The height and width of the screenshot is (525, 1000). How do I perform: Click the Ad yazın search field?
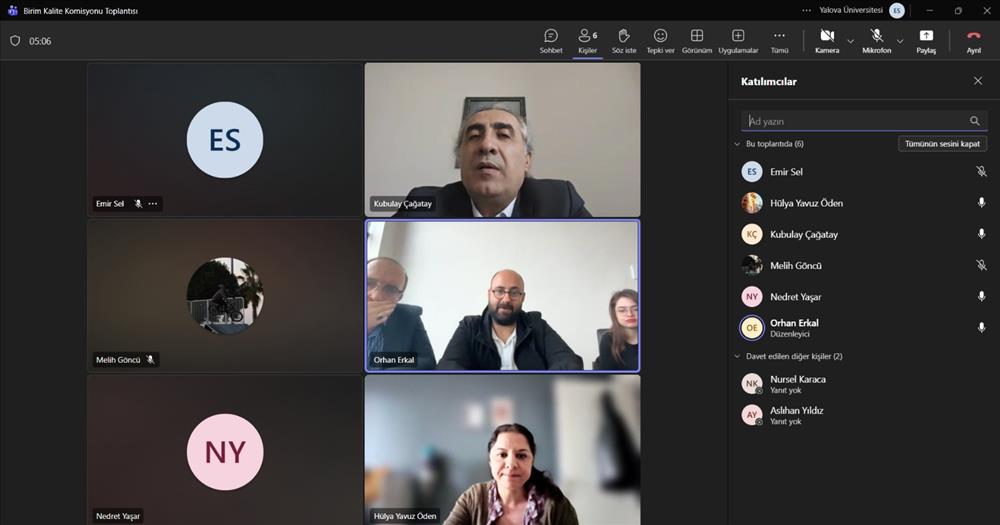(855, 121)
